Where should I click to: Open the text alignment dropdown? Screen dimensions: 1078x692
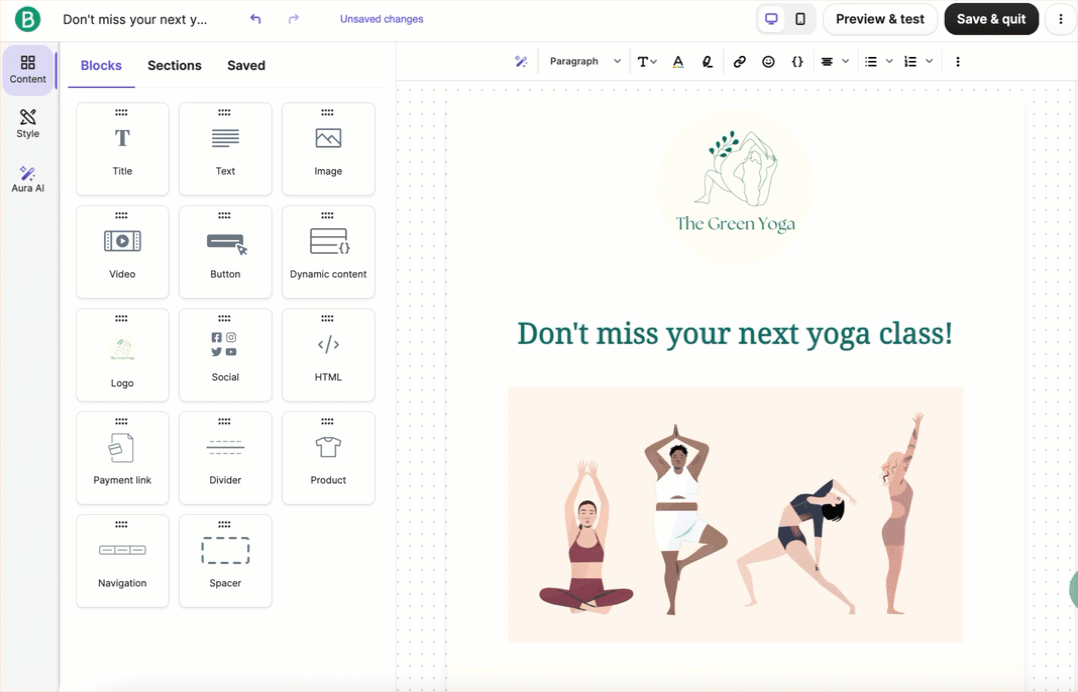(x=835, y=62)
